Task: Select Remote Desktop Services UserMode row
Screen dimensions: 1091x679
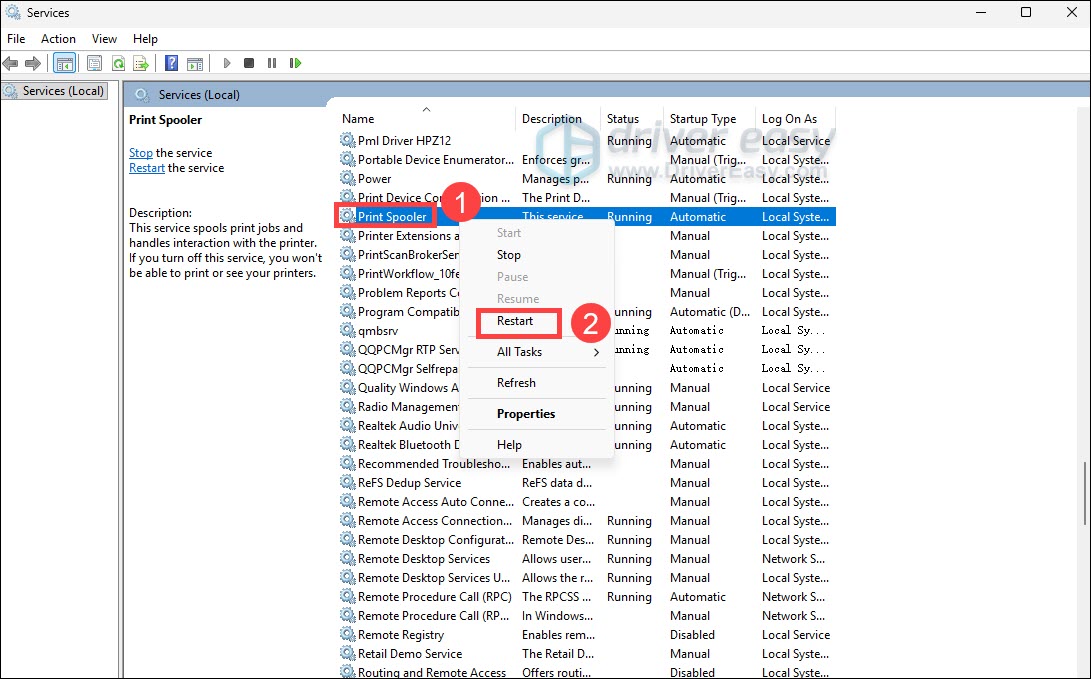Action: click(587, 578)
